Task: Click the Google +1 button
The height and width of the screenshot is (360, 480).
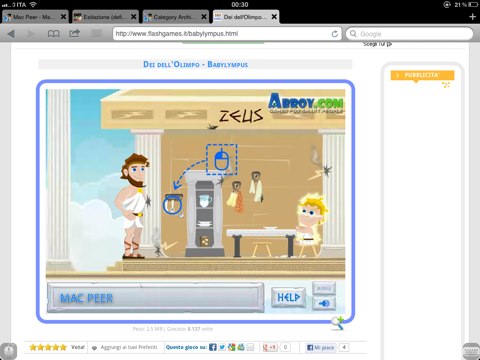Action: (270, 347)
